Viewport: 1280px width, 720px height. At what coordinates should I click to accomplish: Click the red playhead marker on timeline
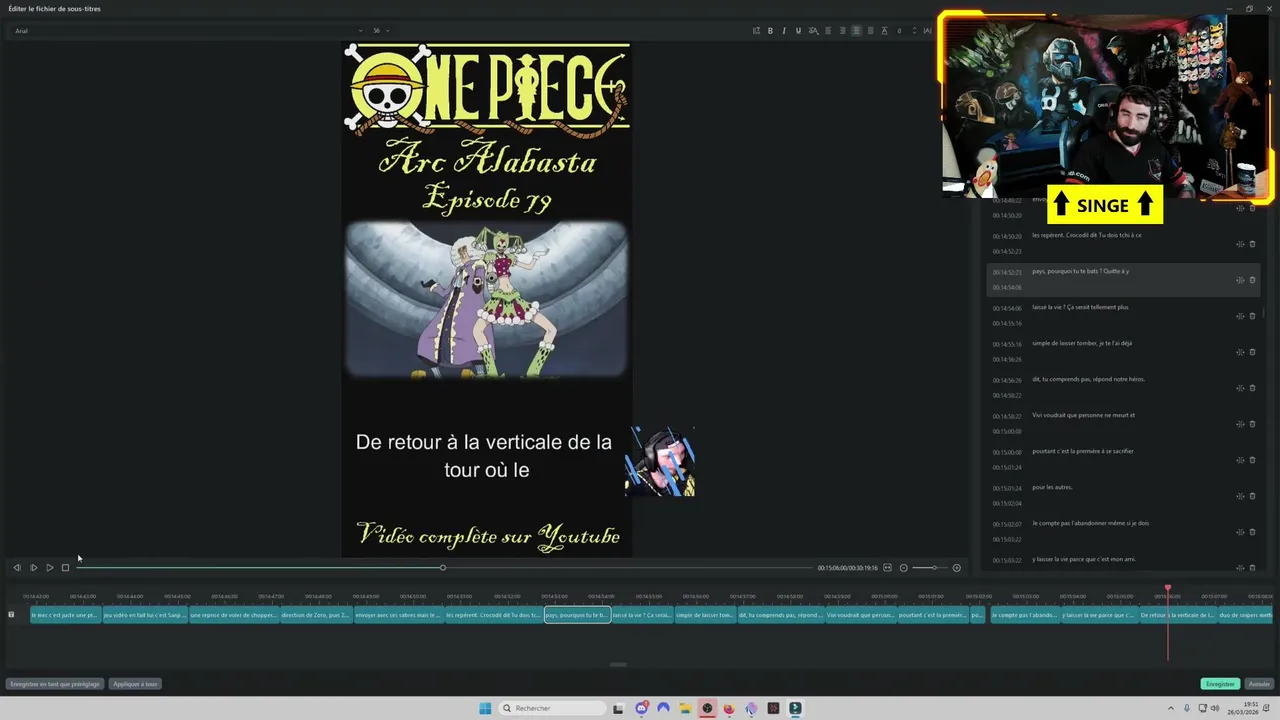coord(1168,588)
